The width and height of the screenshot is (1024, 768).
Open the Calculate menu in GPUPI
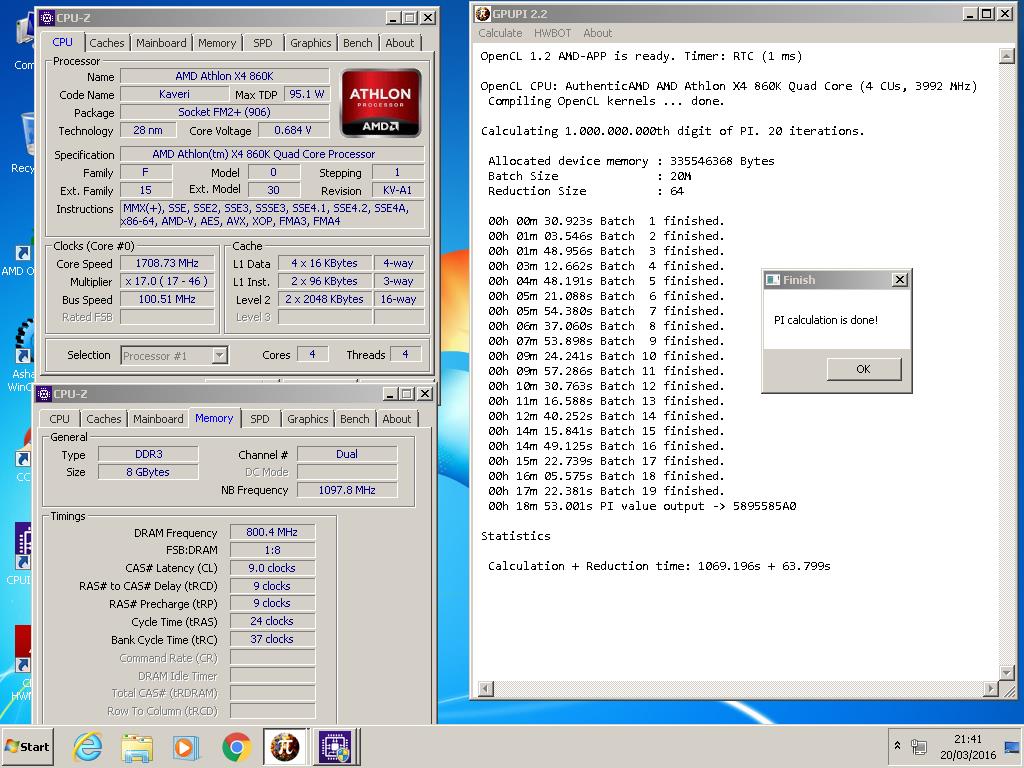500,33
